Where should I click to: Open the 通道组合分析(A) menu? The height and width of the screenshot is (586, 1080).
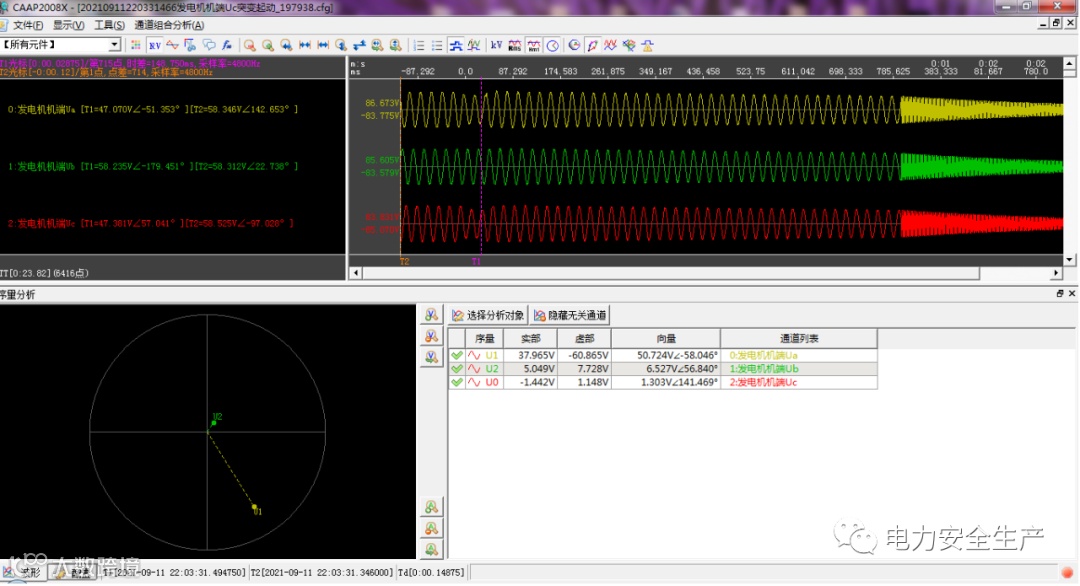pos(169,25)
